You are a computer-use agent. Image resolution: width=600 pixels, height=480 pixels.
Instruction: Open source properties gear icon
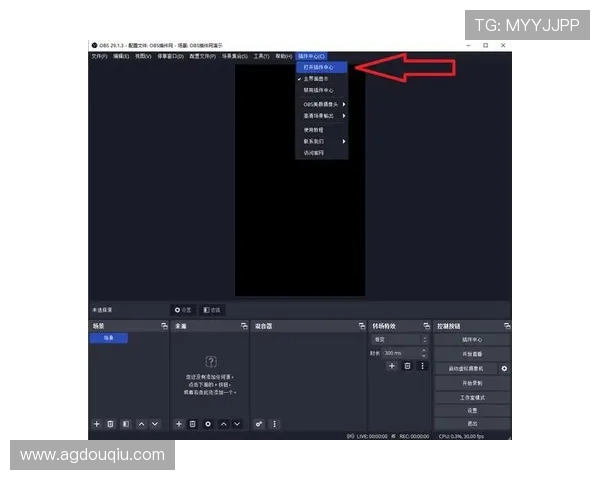pos(208,424)
